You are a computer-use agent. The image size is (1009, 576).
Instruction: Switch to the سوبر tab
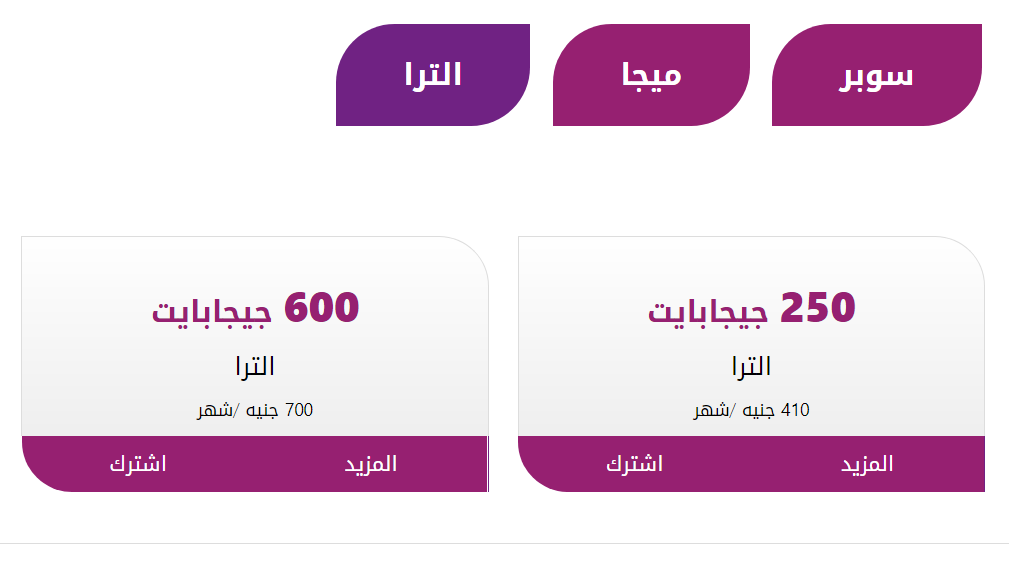tap(875, 73)
